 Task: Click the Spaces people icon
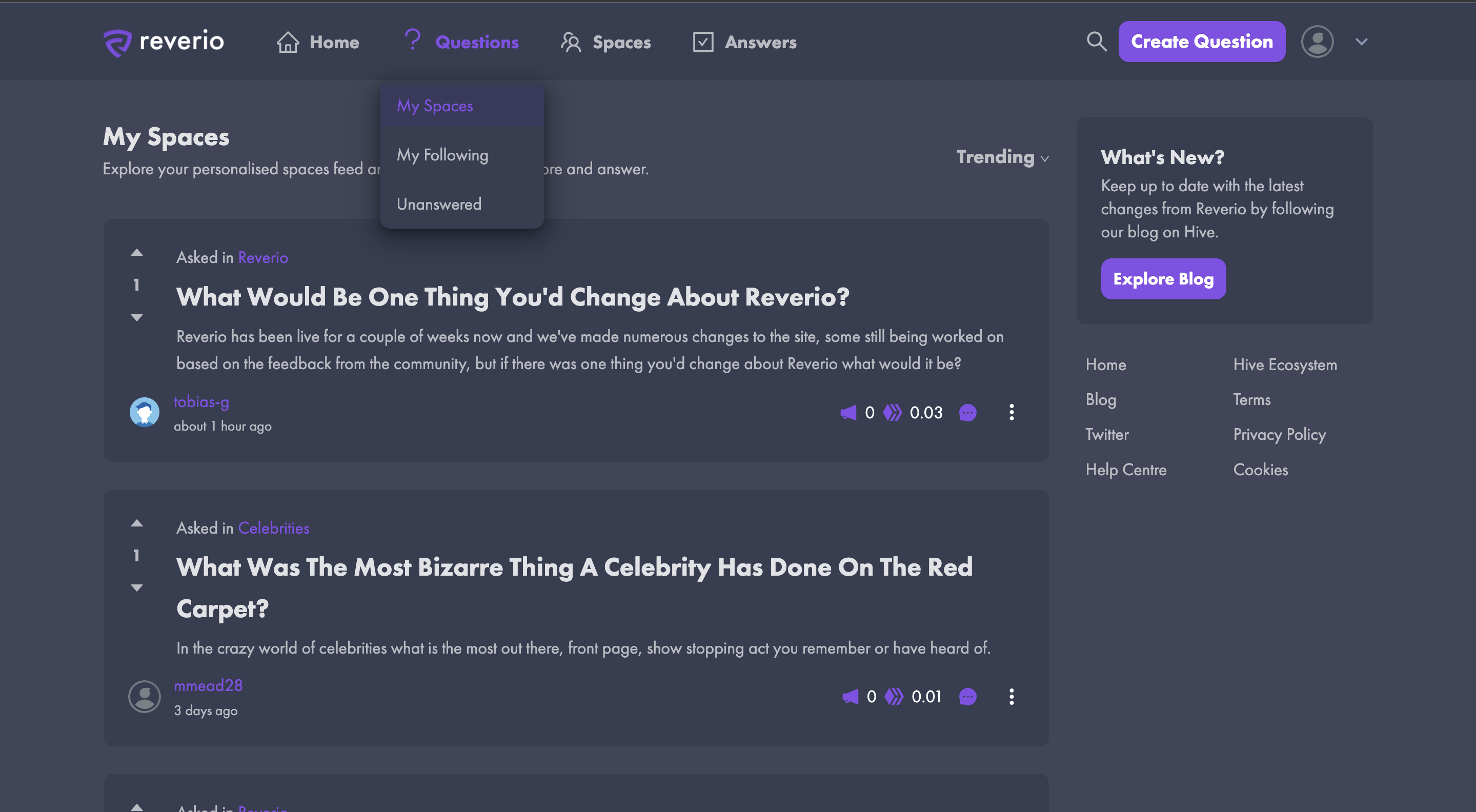571,42
